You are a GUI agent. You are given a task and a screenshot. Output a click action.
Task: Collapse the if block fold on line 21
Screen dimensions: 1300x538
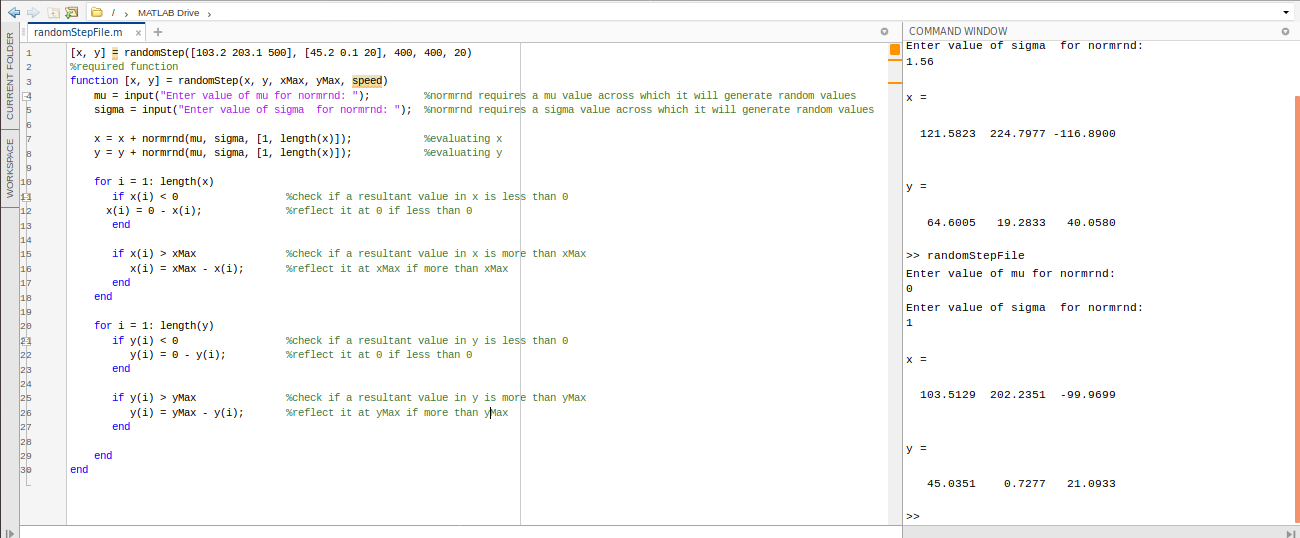(x=28, y=341)
